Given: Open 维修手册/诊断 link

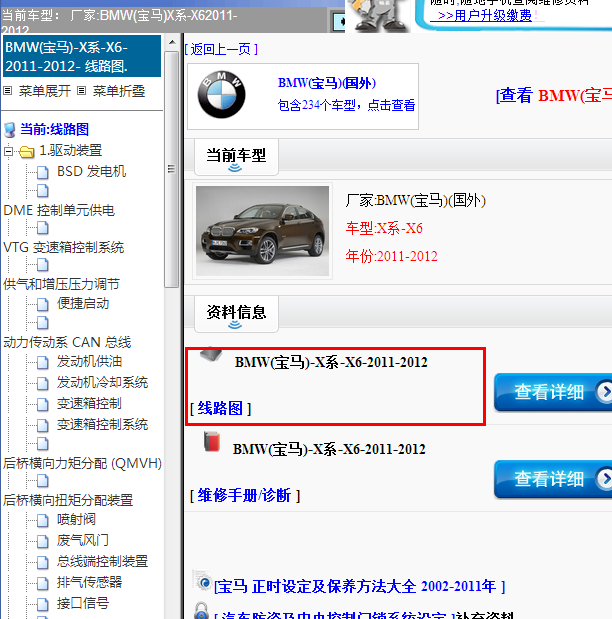Looking at the screenshot, I should [x=245, y=495].
